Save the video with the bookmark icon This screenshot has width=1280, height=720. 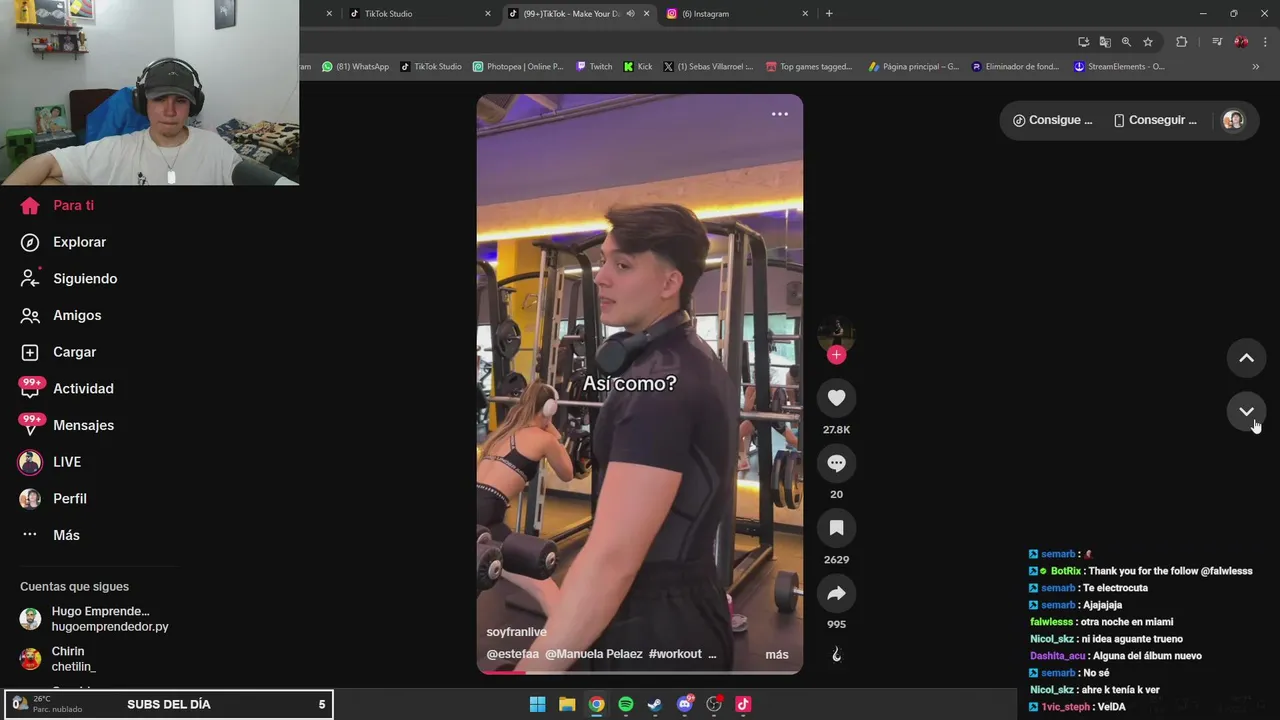coord(836,528)
